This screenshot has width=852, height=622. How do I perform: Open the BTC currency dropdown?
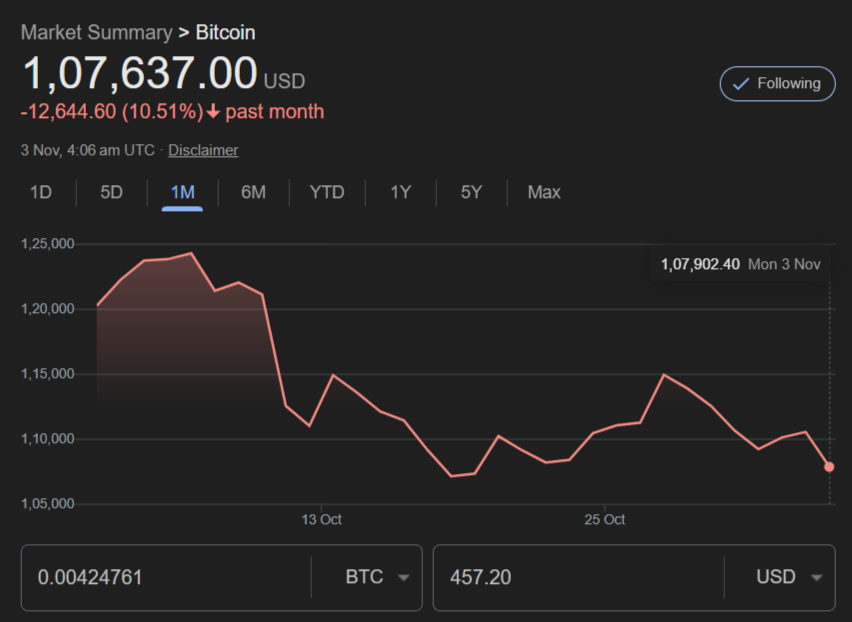pyautogui.click(x=377, y=577)
